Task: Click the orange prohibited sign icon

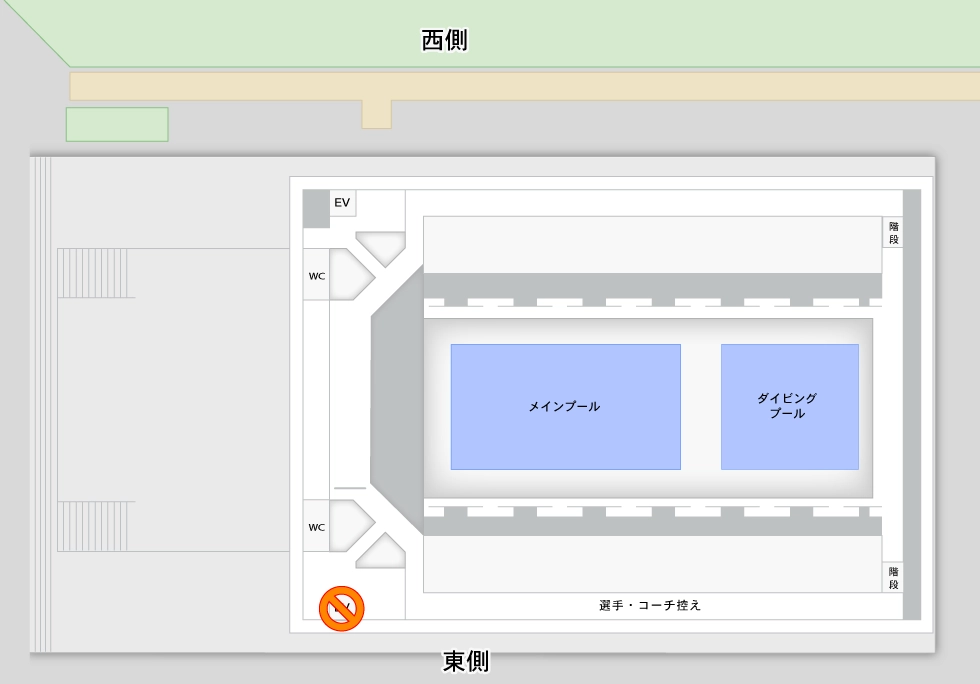Action: pos(341,608)
